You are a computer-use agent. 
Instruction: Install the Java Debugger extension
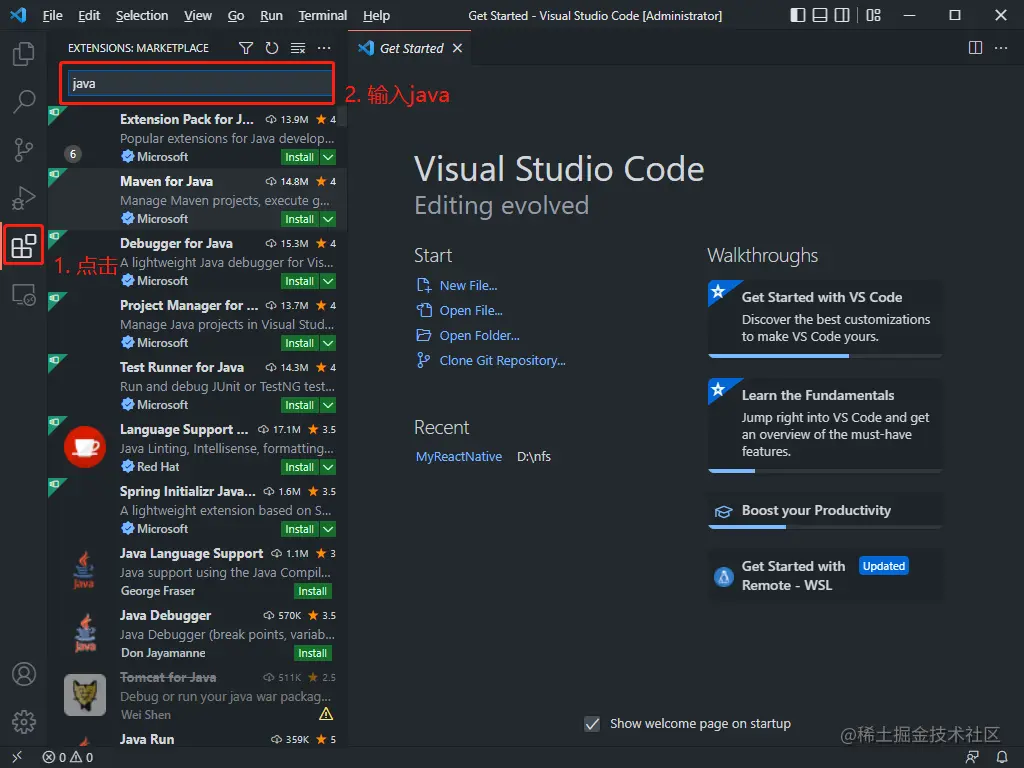312,653
